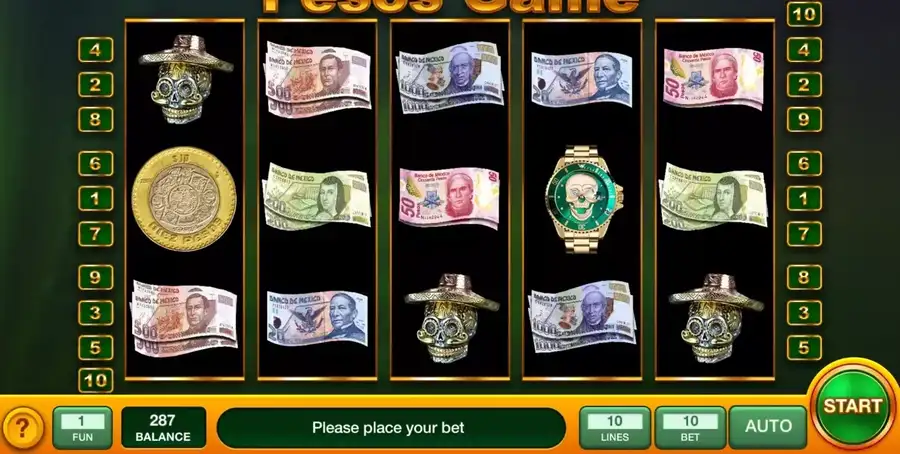Select payline 10 marker at bottom left
Viewport: 900px width, 454px height.
pos(95,380)
